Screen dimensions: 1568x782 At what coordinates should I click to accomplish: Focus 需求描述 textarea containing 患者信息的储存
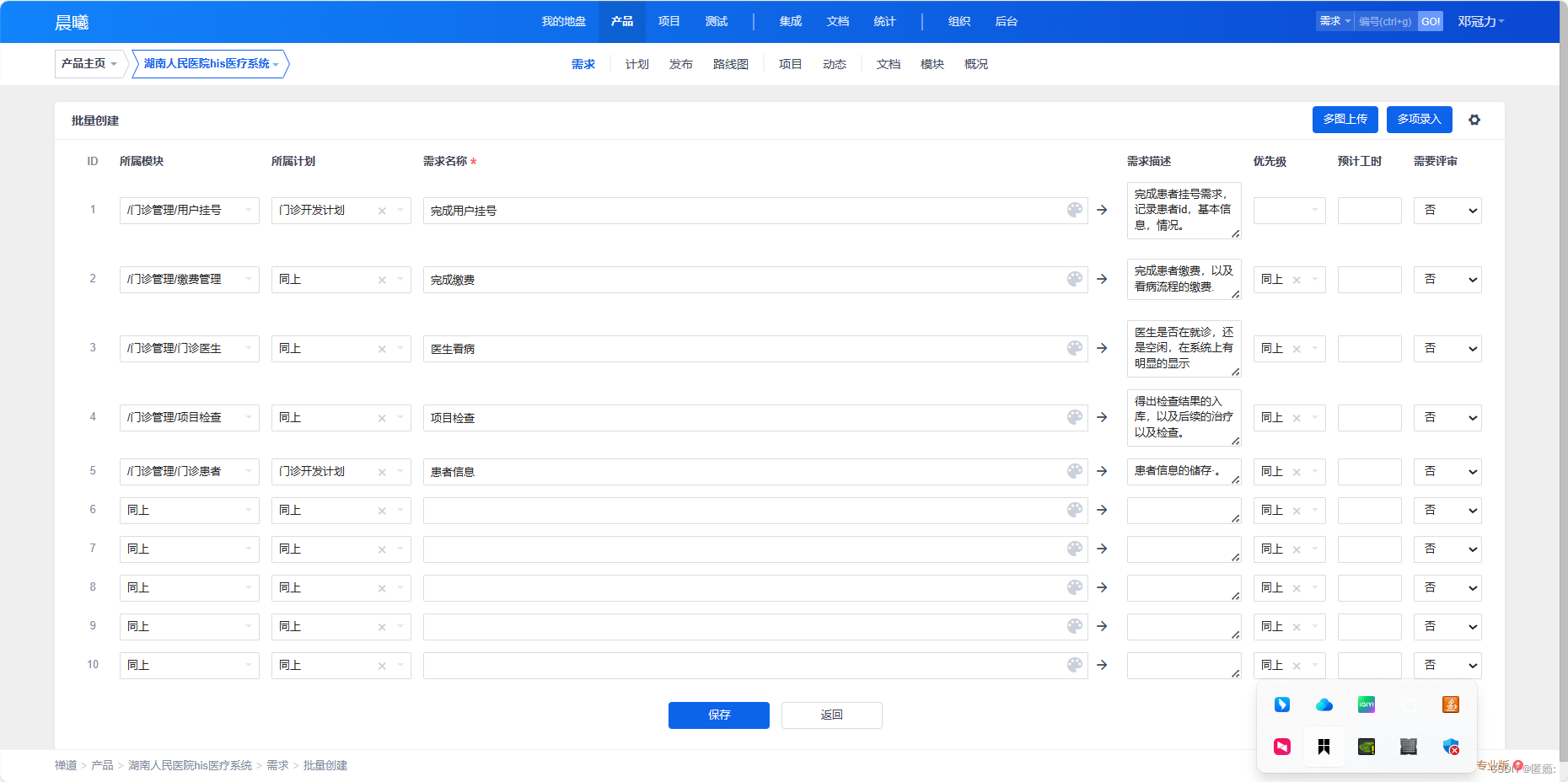click(x=1184, y=472)
